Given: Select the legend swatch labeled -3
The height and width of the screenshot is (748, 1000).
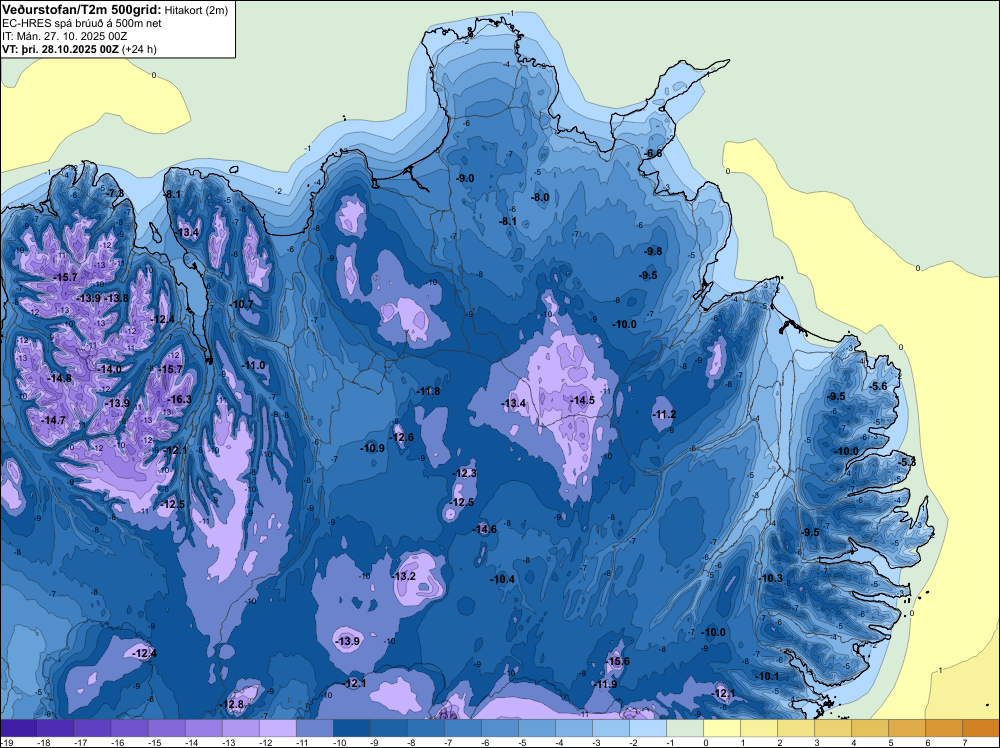Looking at the screenshot, I should tap(610, 728).
